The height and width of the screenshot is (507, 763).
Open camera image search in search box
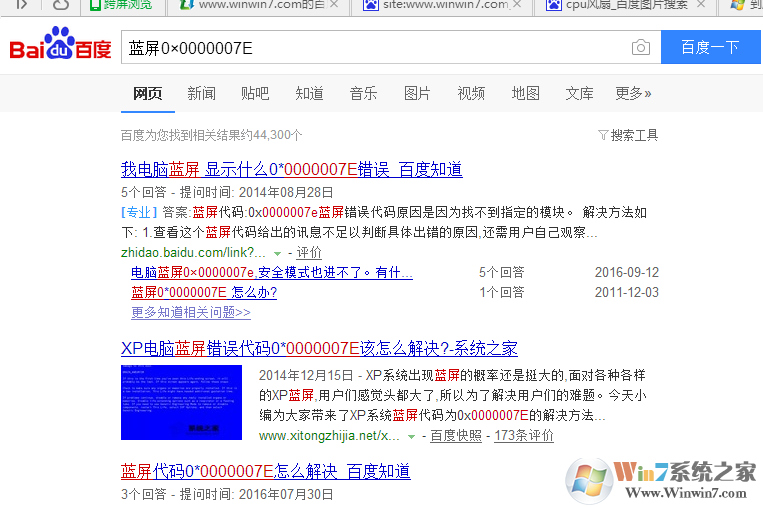[x=640, y=48]
